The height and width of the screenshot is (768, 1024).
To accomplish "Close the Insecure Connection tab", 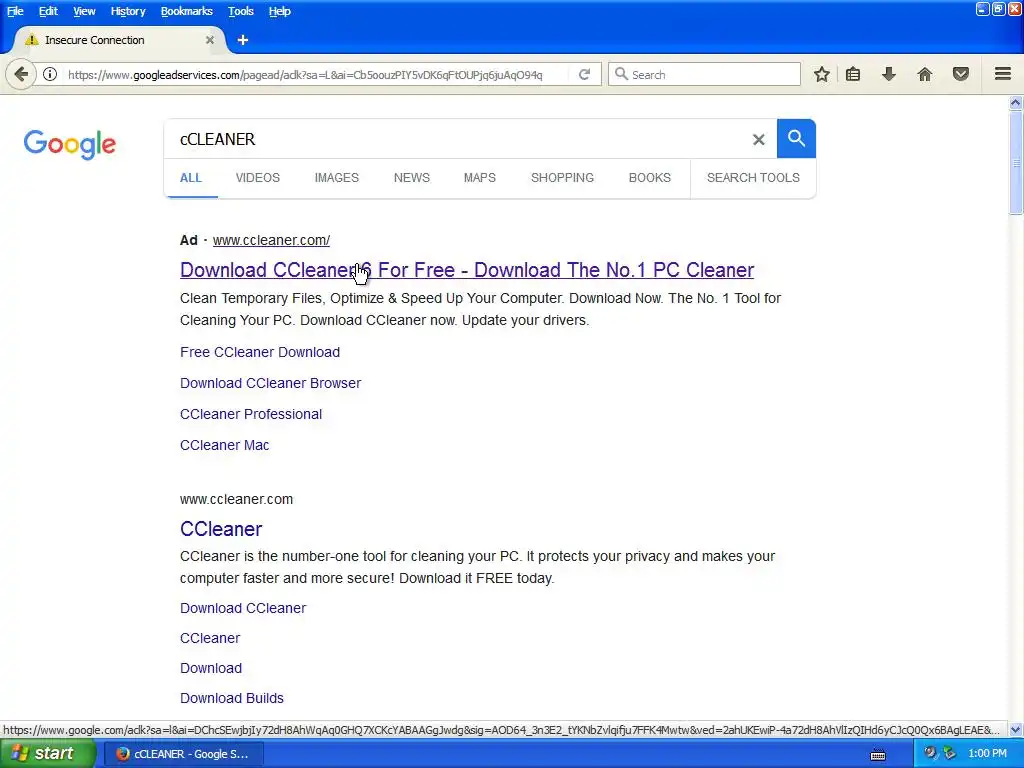I will [x=210, y=40].
